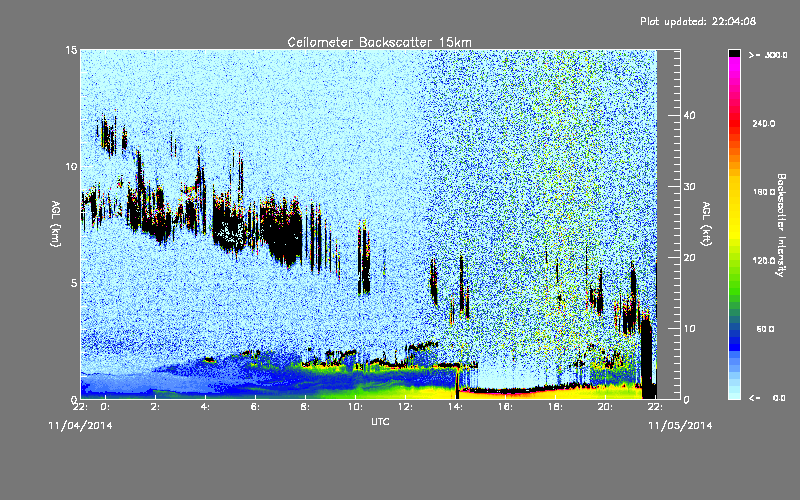Click the '20' tick on kft axis
800x500 pixels.
(689, 257)
